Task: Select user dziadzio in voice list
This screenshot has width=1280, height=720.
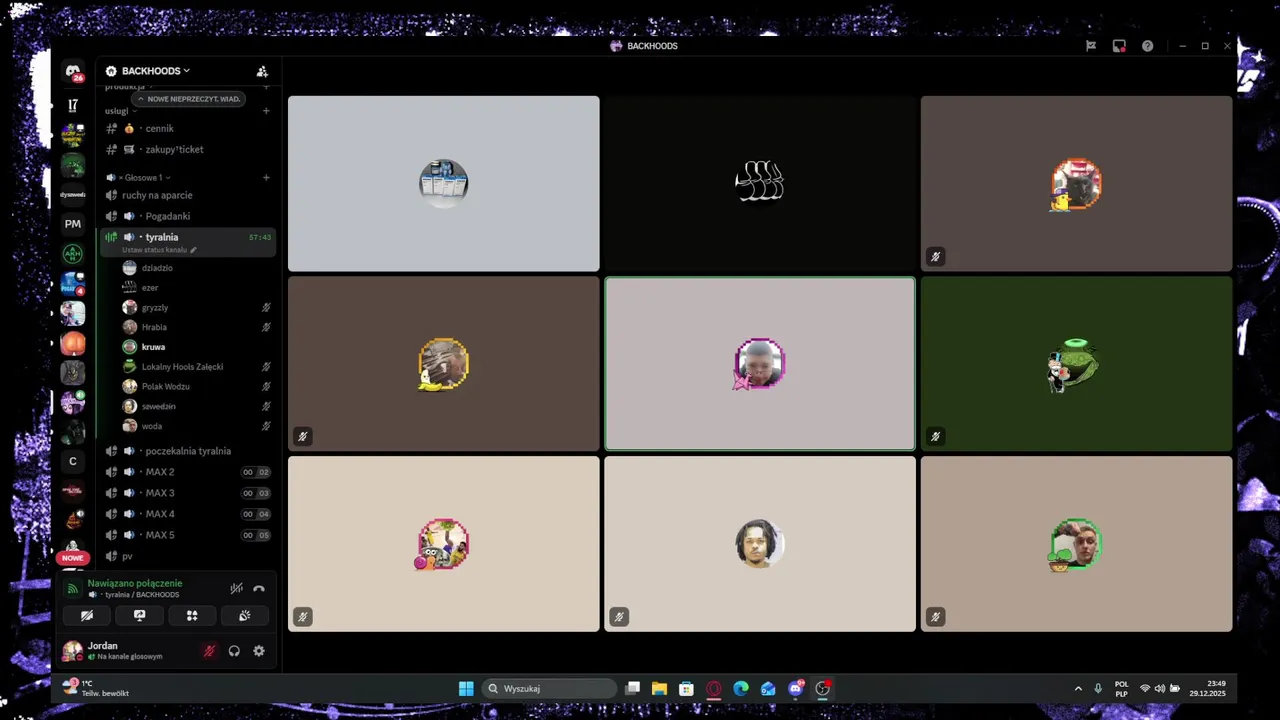Action: pos(197,268)
